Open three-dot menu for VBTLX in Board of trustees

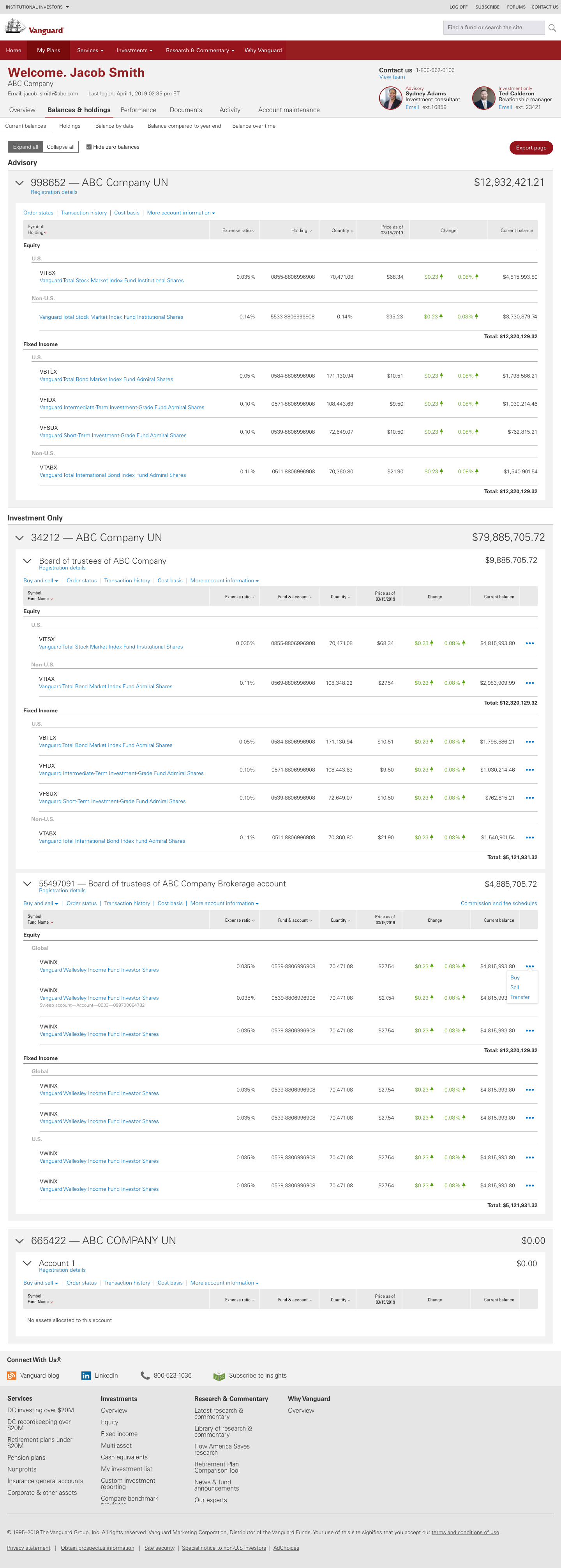click(530, 742)
